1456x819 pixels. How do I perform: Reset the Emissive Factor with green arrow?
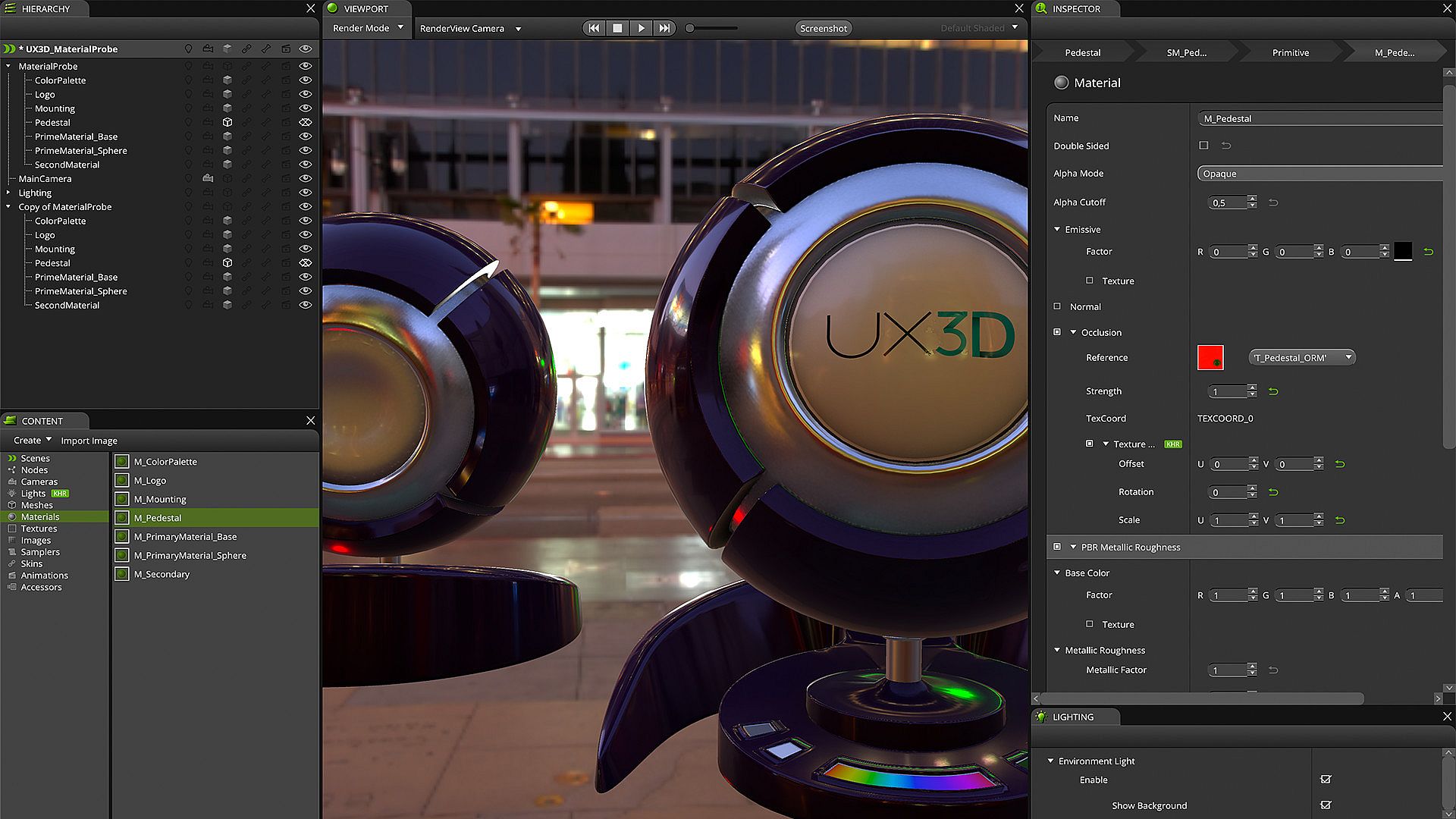pyautogui.click(x=1428, y=252)
